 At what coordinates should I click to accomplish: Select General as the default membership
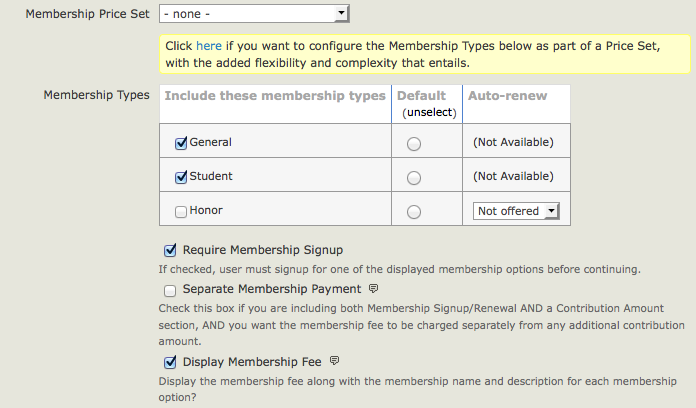pyautogui.click(x=414, y=144)
